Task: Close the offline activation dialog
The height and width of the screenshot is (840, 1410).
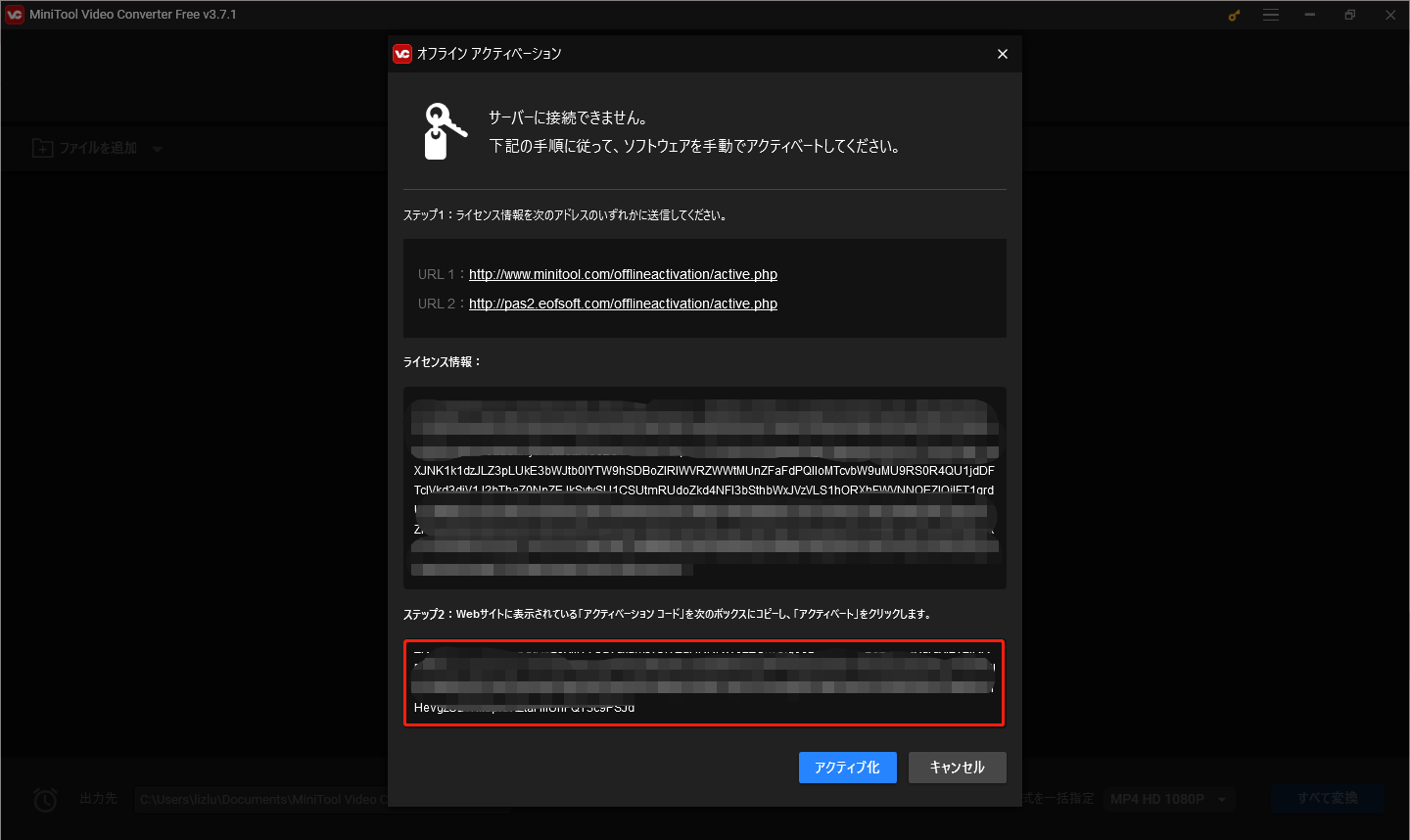Action: (1002, 54)
